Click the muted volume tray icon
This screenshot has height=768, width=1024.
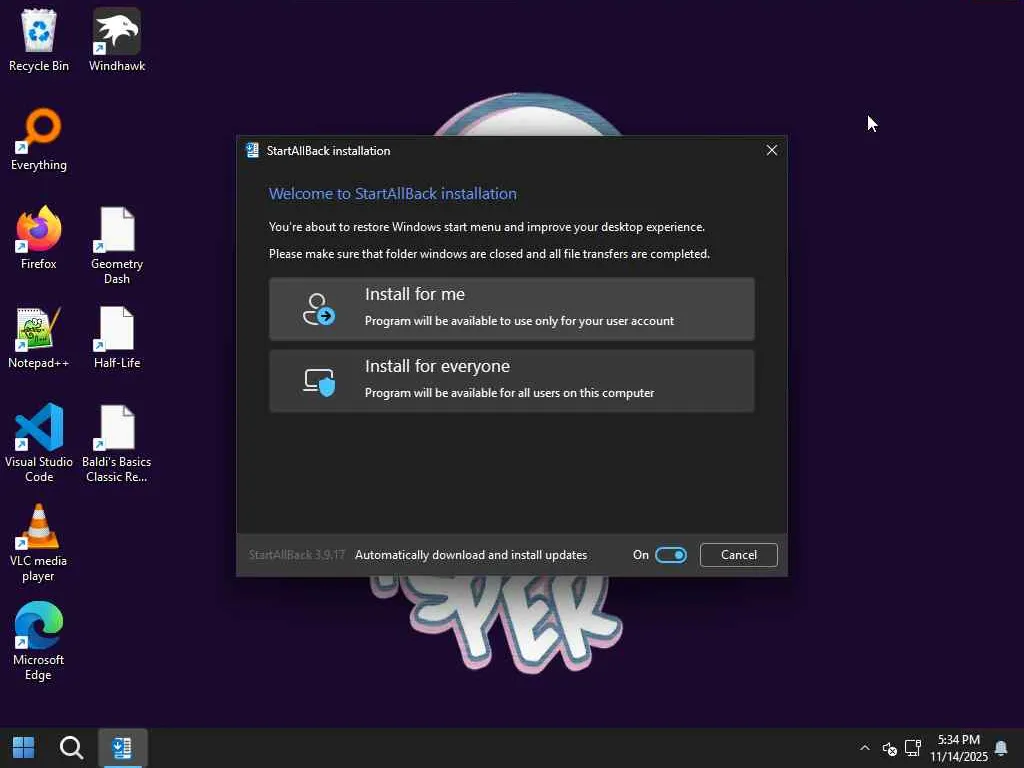[x=889, y=748]
